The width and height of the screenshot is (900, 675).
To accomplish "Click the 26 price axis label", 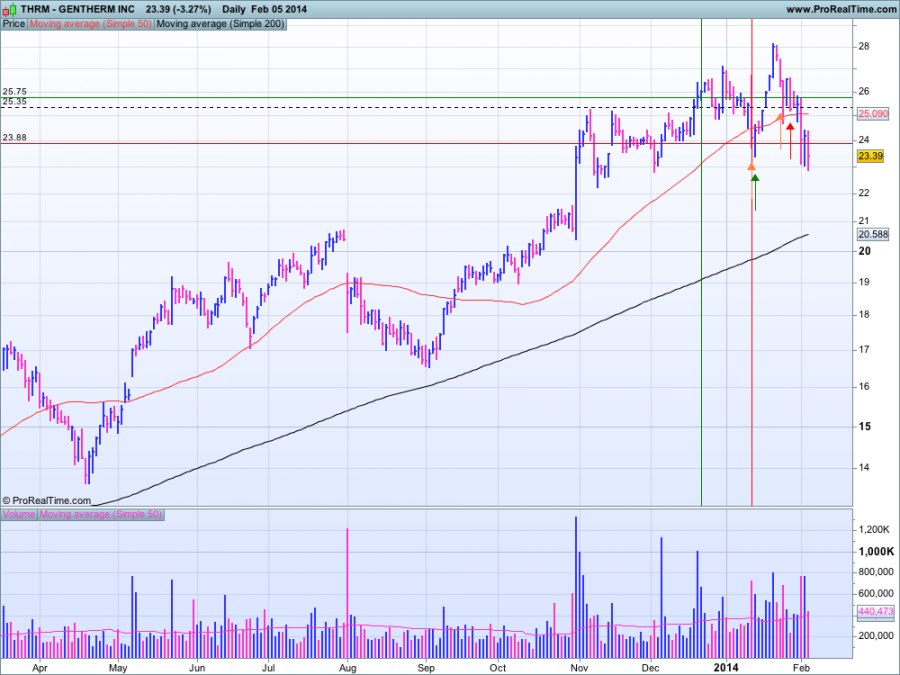I will pyautogui.click(x=864, y=91).
